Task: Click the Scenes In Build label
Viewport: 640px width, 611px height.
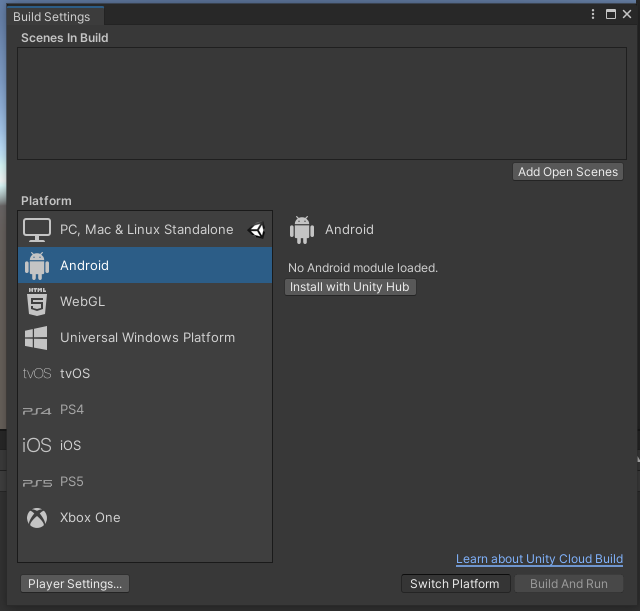Action: click(64, 38)
